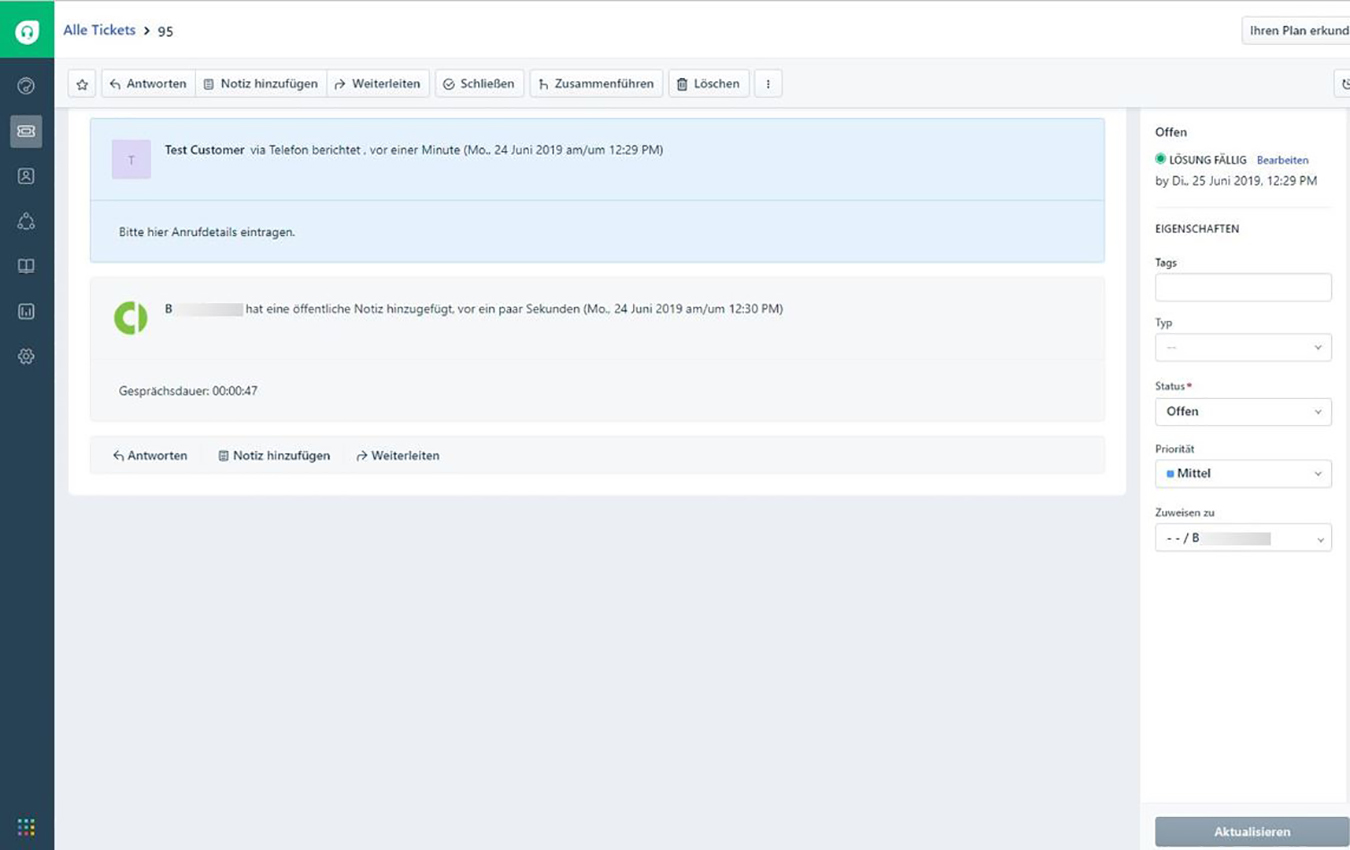The image size is (1350, 850).
Task: Open the three-dot more options menu
Action: (768, 83)
